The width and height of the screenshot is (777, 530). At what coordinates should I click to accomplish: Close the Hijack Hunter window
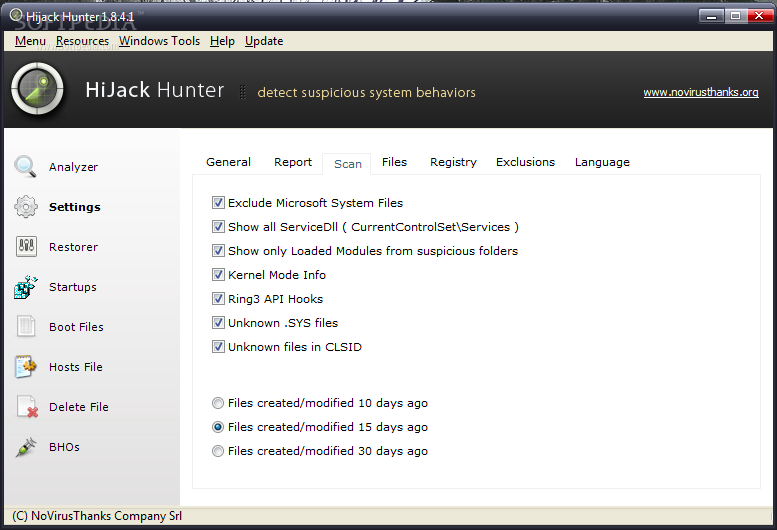759,16
